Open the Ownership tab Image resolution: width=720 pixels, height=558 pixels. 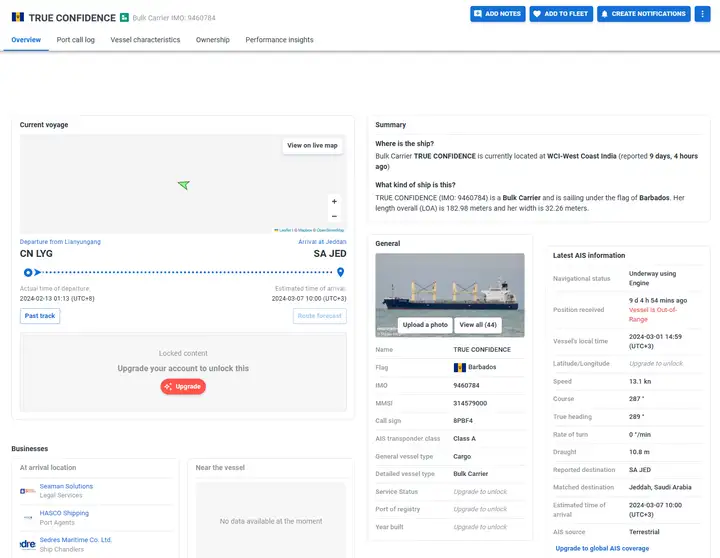coord(213,40)
